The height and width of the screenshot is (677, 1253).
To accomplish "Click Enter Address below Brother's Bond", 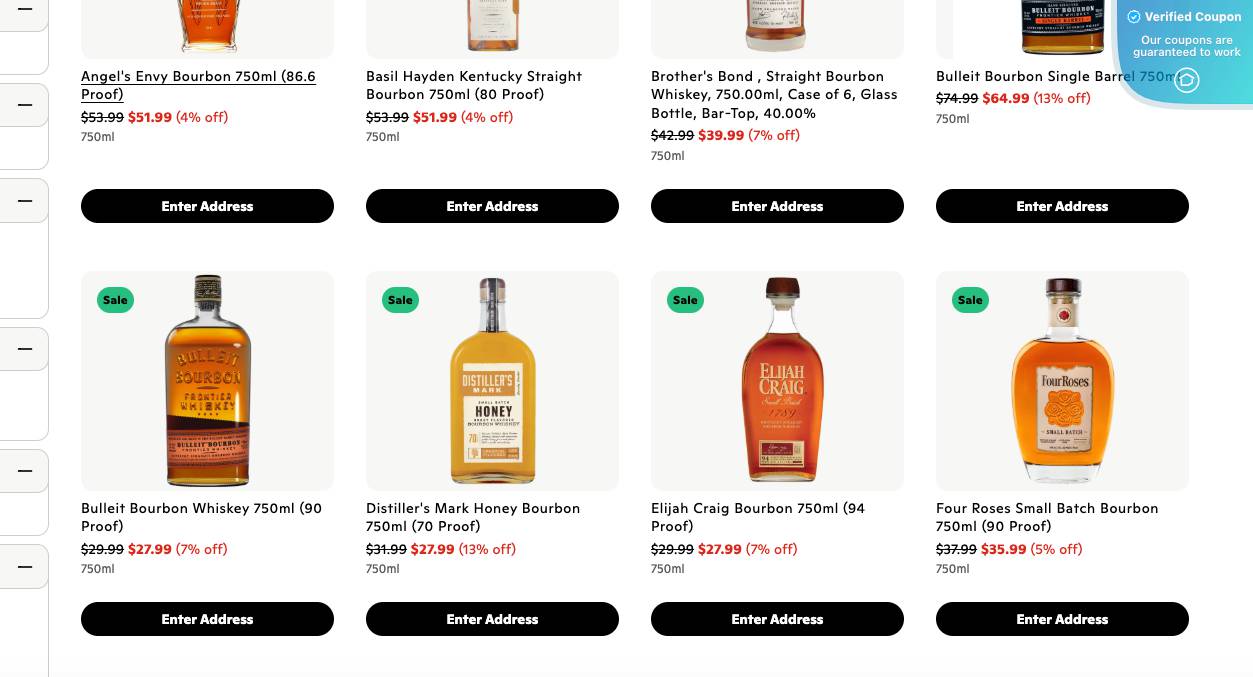I will (777, 206).
